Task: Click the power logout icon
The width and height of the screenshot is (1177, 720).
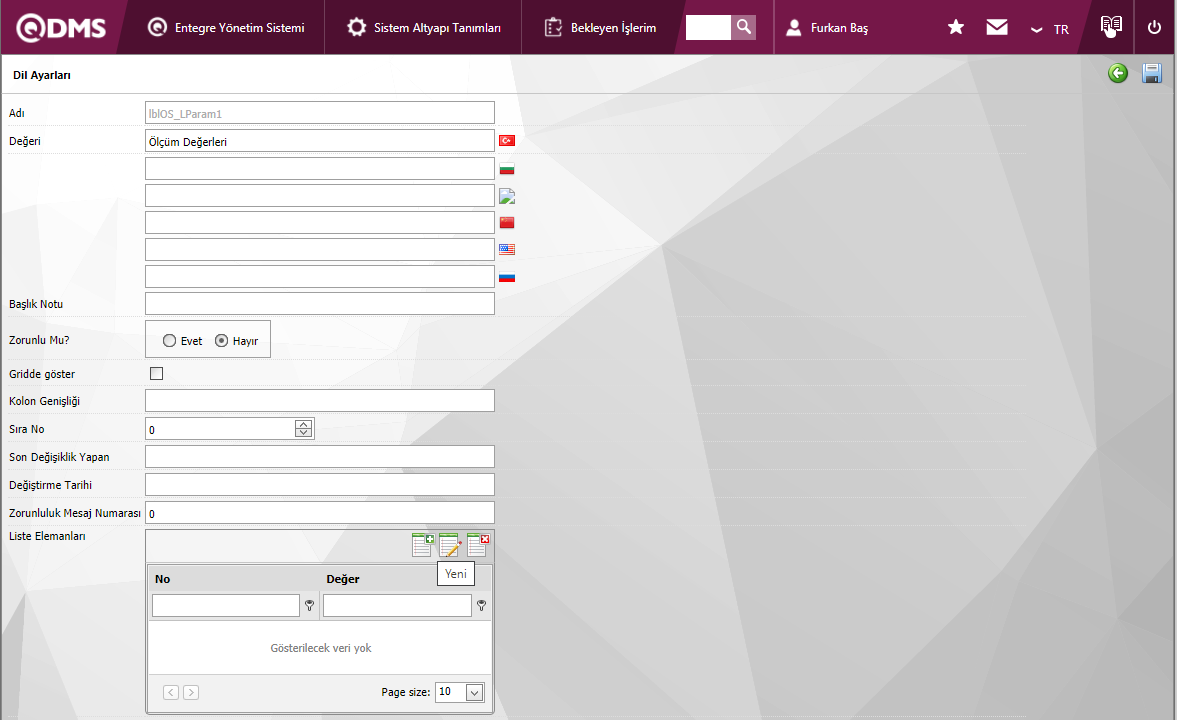Action: (1154, 28)
